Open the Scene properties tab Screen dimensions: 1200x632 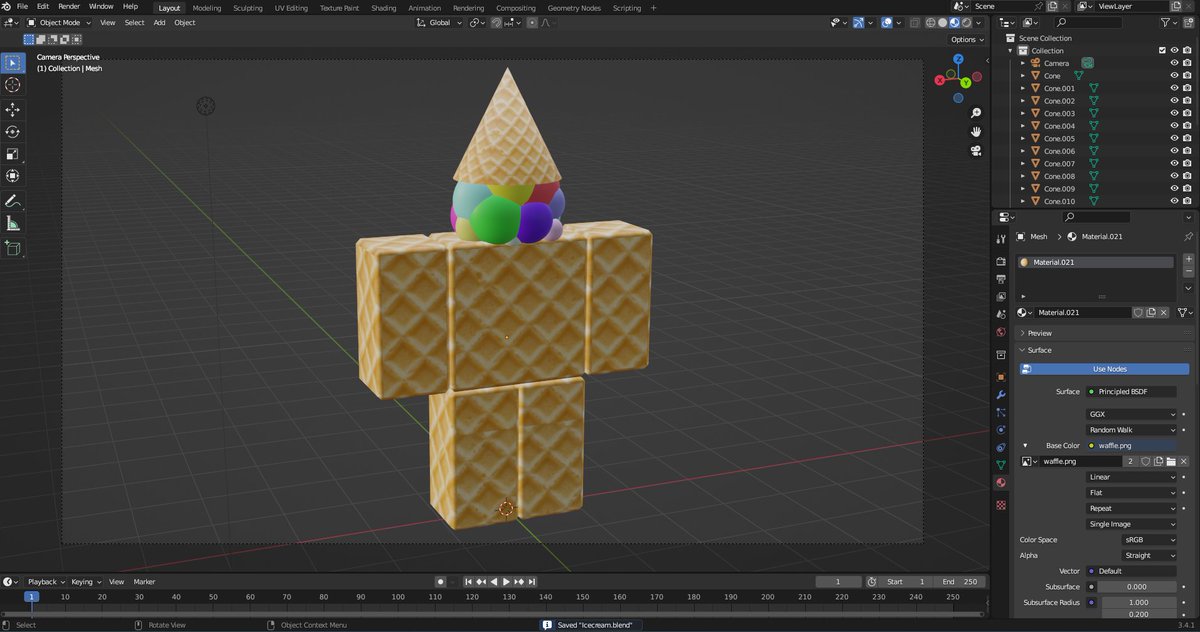tap(1001, 315)
